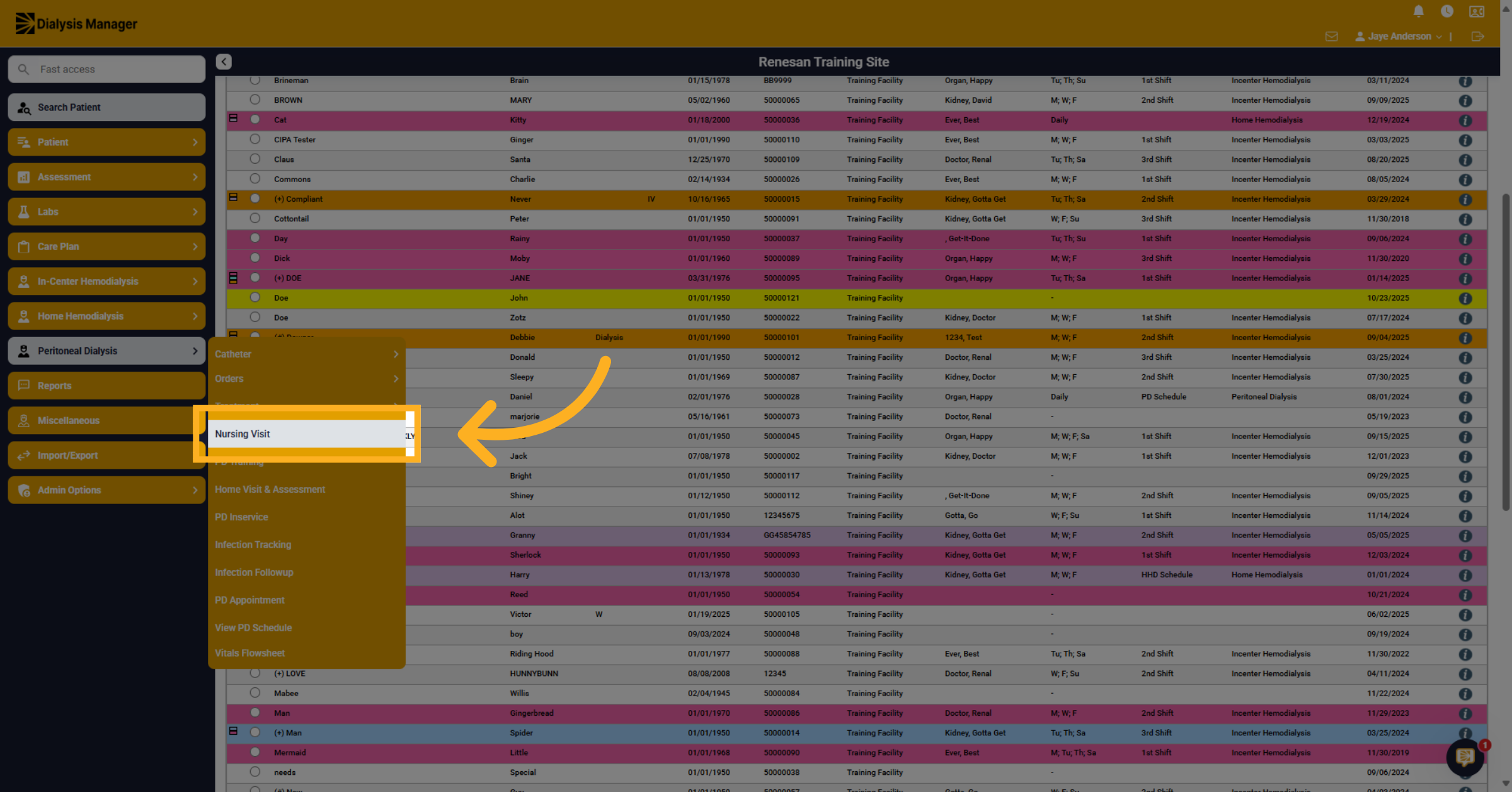1512x792 pixels.
Task: Select radio button for BROWN MARY
Action: pos(255,100)
